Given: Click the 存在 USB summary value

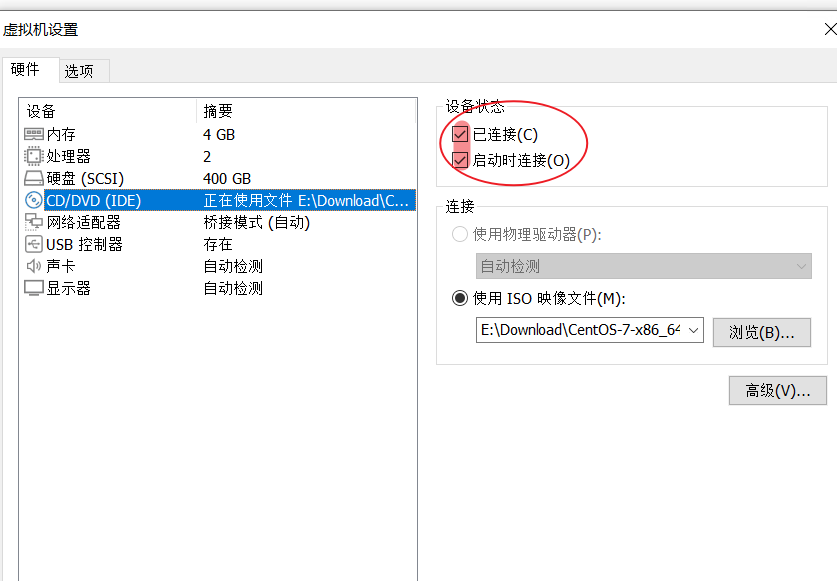Looking at the screenshot, I should [x=218, y=244].
